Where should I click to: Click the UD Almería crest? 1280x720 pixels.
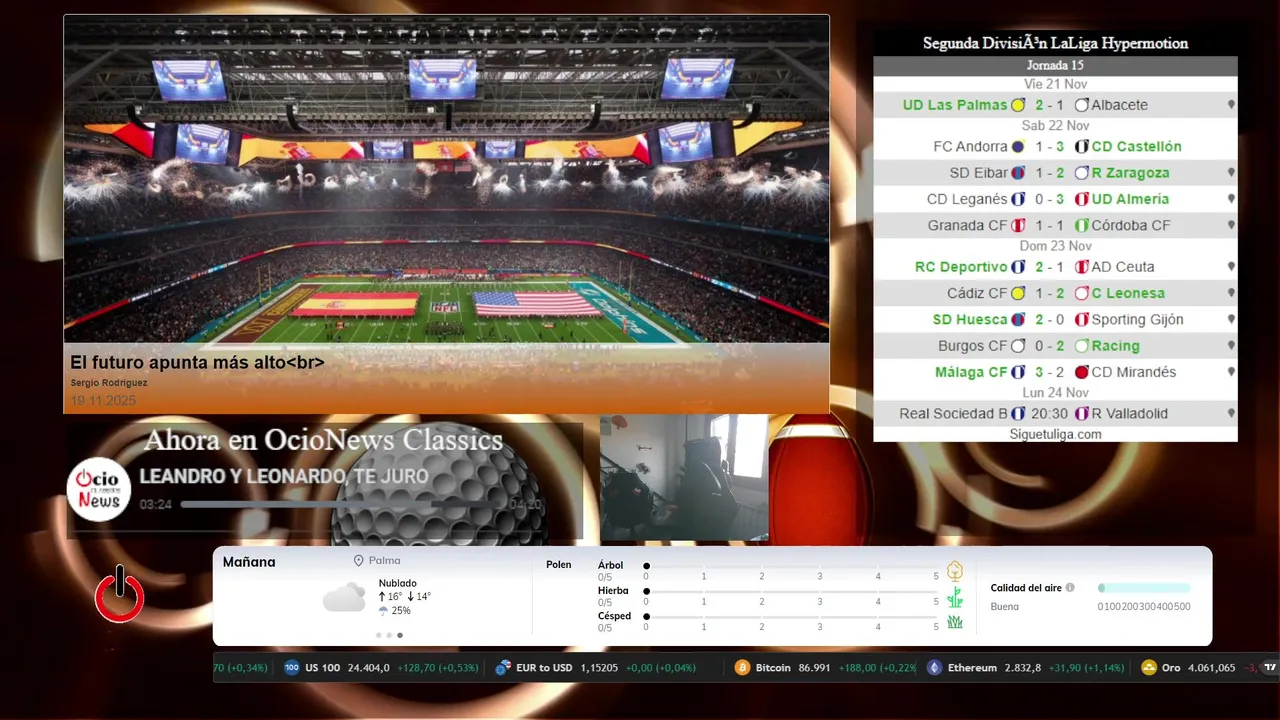(1081, 199)
